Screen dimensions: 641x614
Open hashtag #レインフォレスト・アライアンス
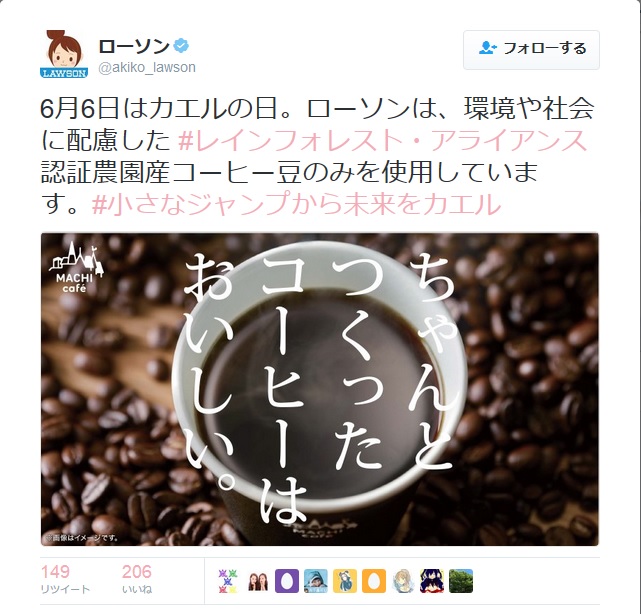click(x=383, y=140)
